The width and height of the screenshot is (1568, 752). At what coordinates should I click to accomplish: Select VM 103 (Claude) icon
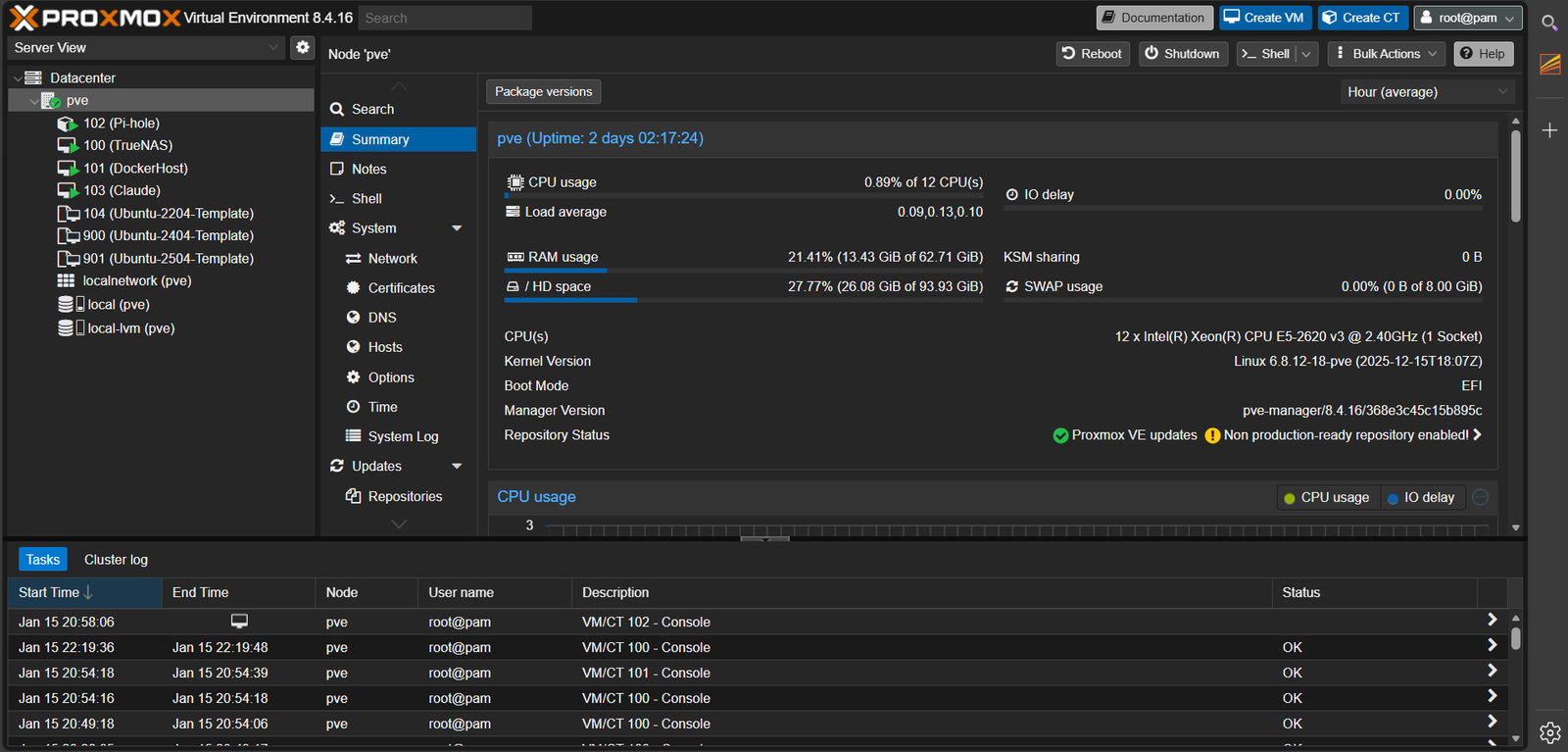tap(67, 190)
